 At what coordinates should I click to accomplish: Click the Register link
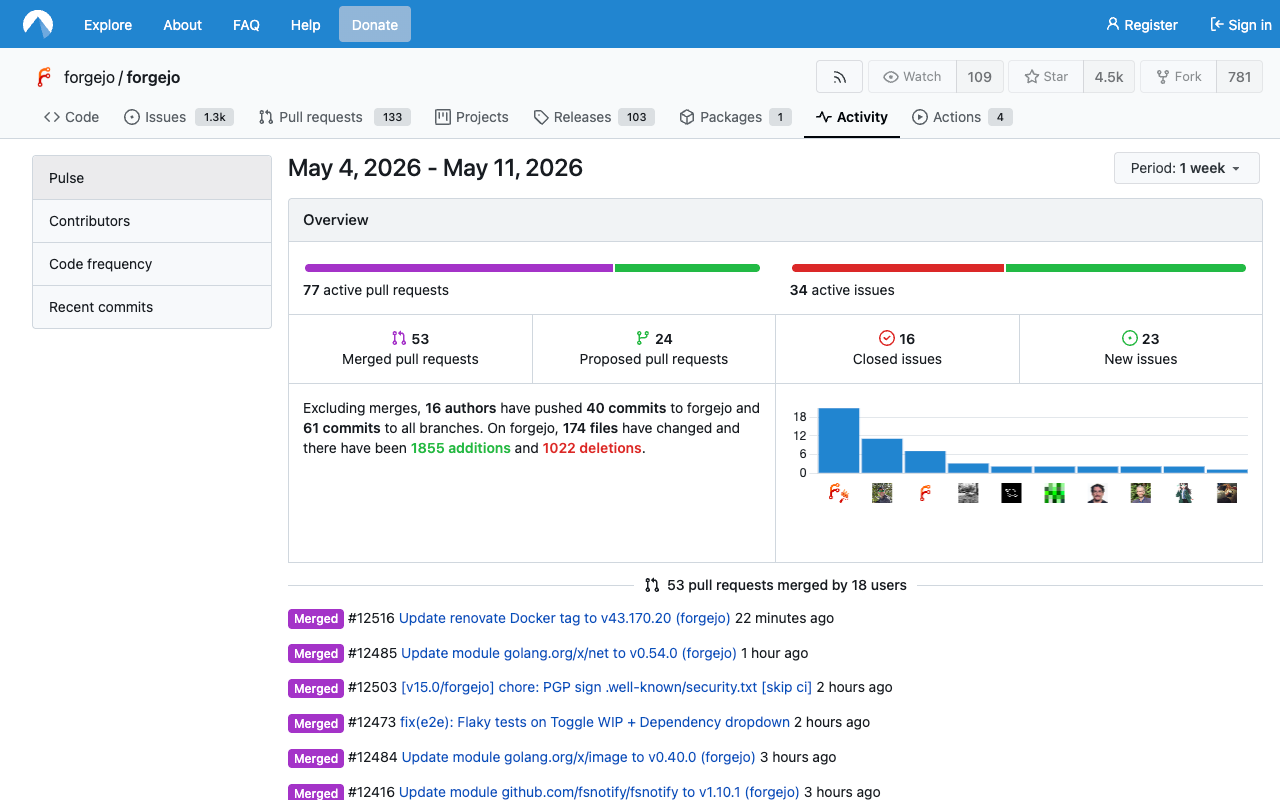pyautogui.click(x=1142, y=25)
